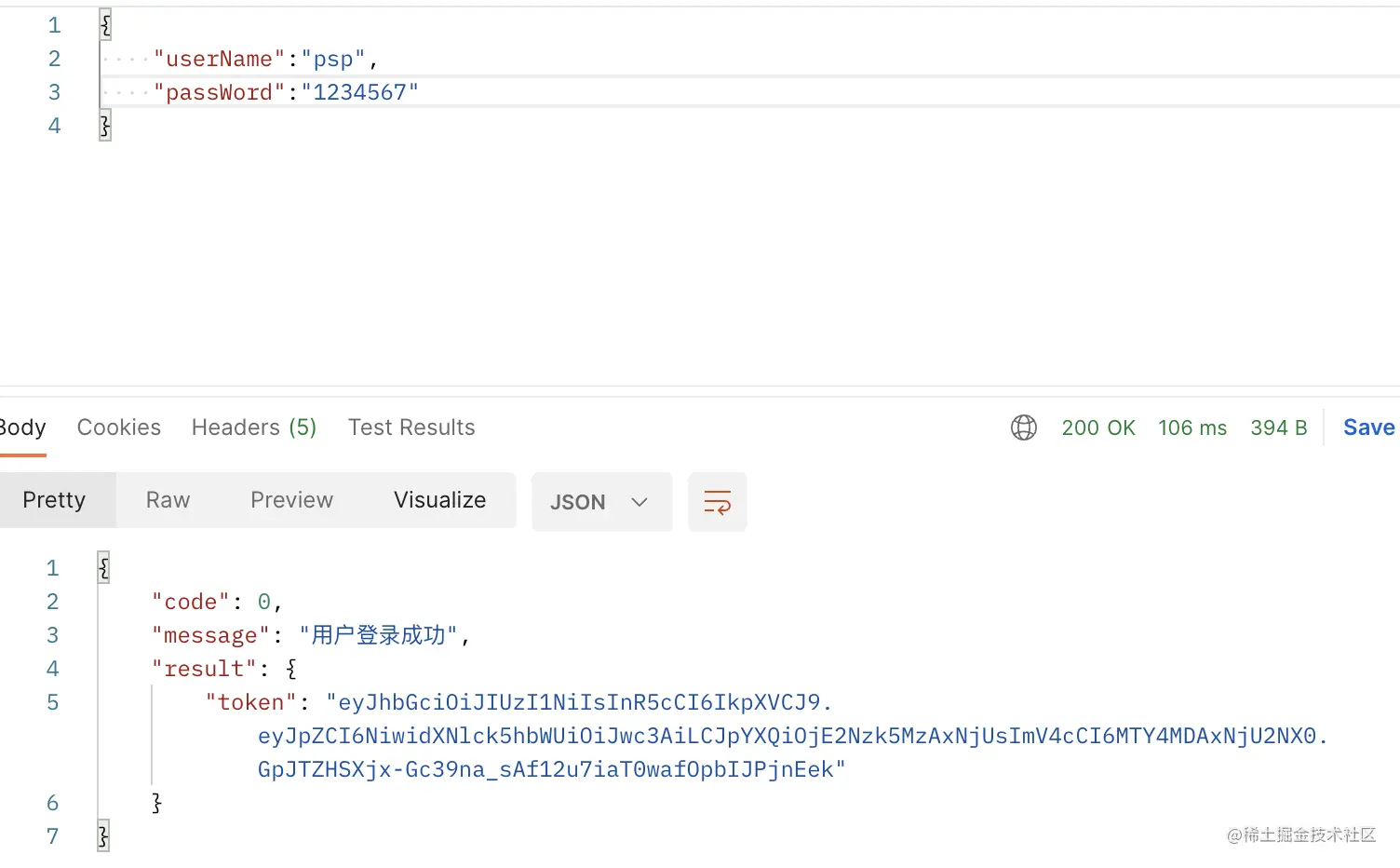Click the passWord value "1234567"
The height and width of the screenshot is (868, 1400).
(x=360, y=93)
